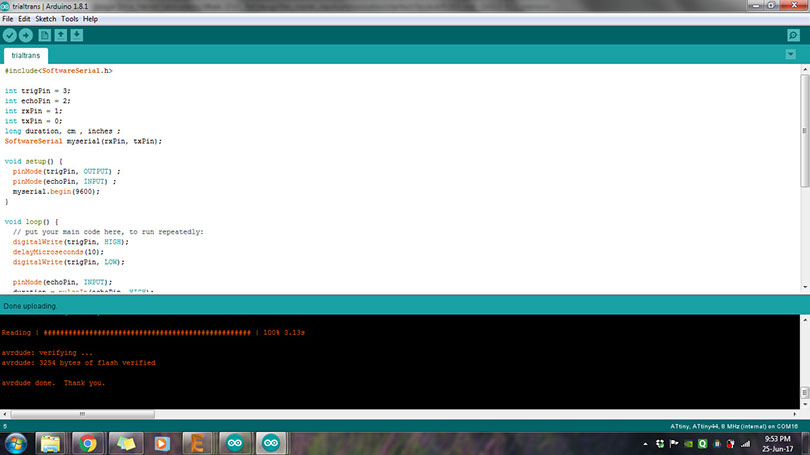The image size is (810, 455).
Task: Click the editor scroll down arrow
Action: tap(805, 287)
